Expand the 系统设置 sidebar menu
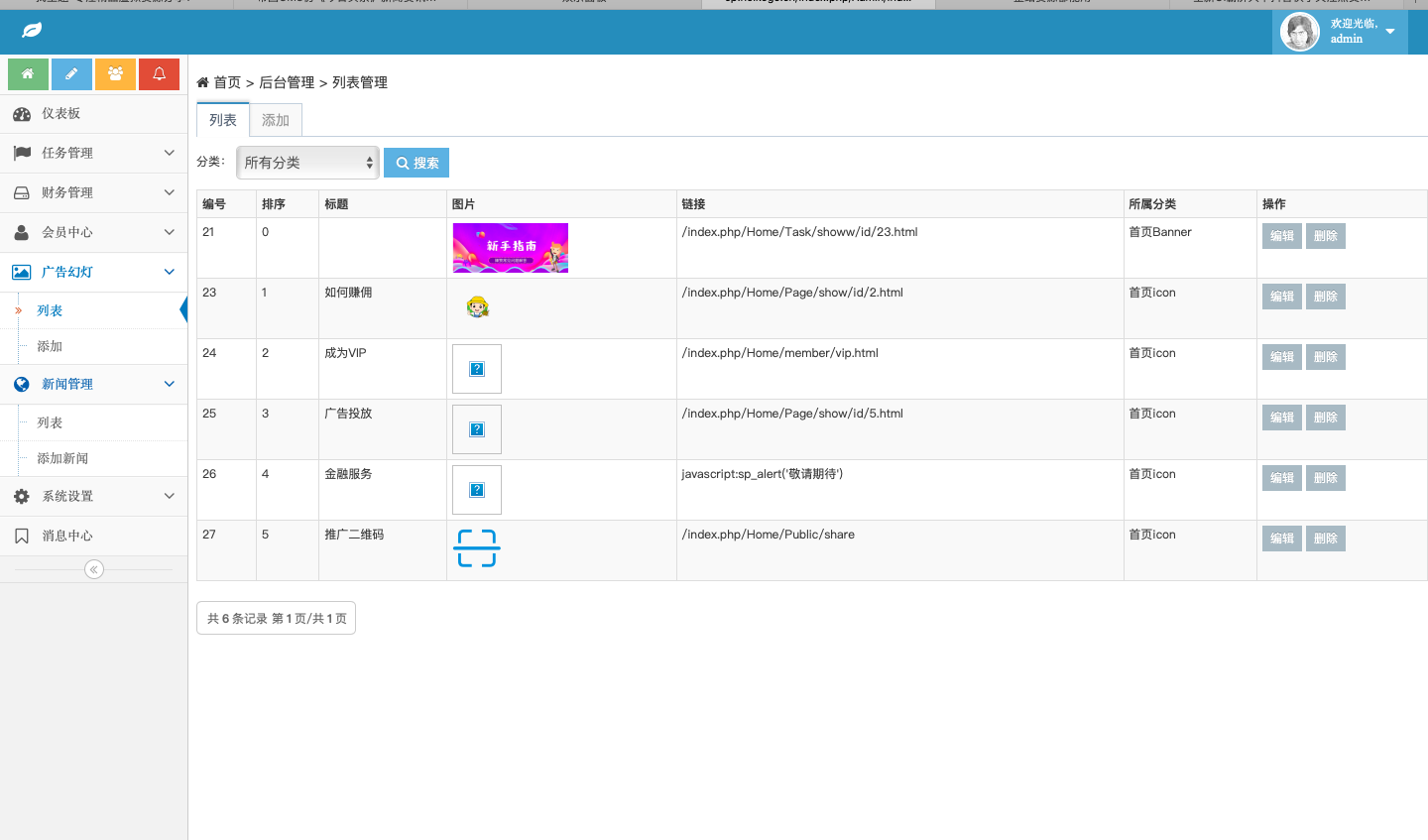 point(93,496)
